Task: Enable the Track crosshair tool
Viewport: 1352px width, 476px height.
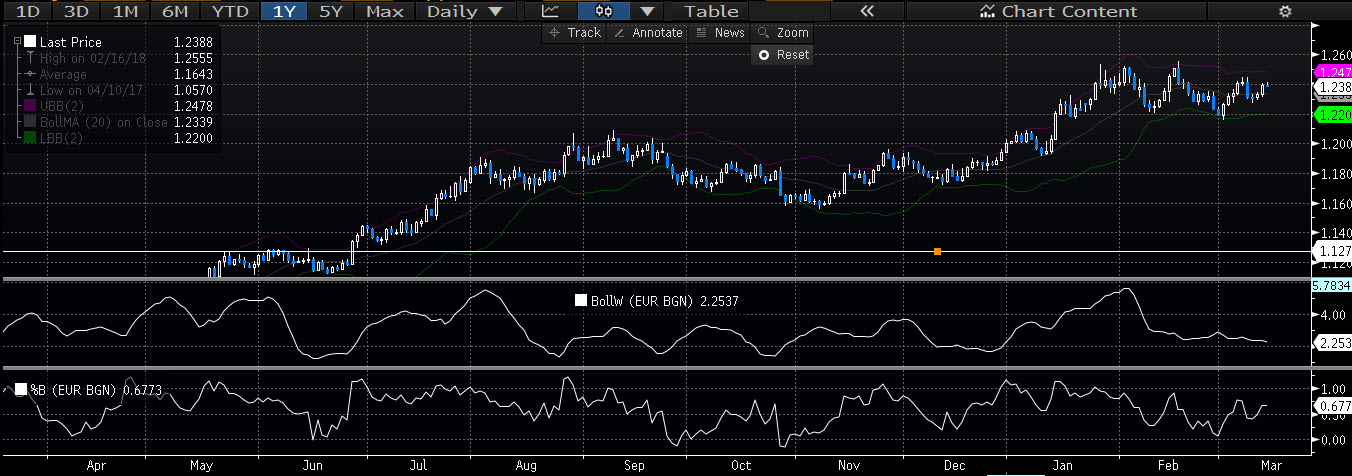Action: click(574, 33)
